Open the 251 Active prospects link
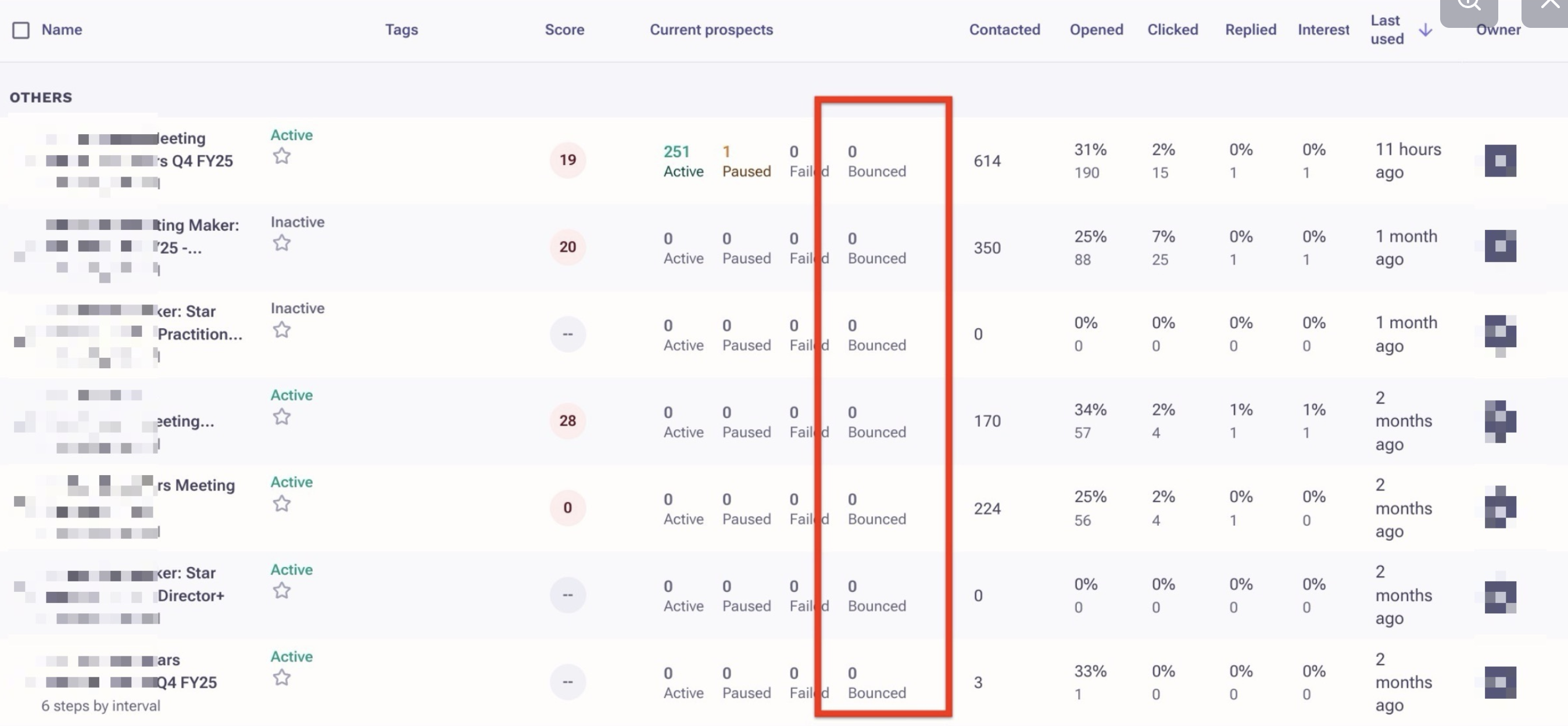Viewport: 1568px width, 726px height. (683, 161)
